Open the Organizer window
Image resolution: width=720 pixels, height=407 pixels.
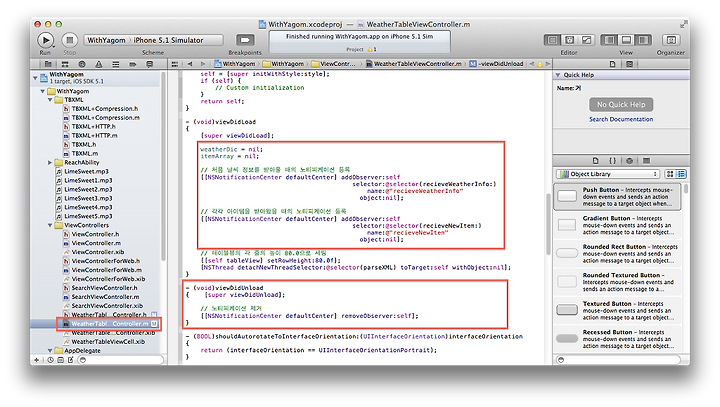pos(671,40)
